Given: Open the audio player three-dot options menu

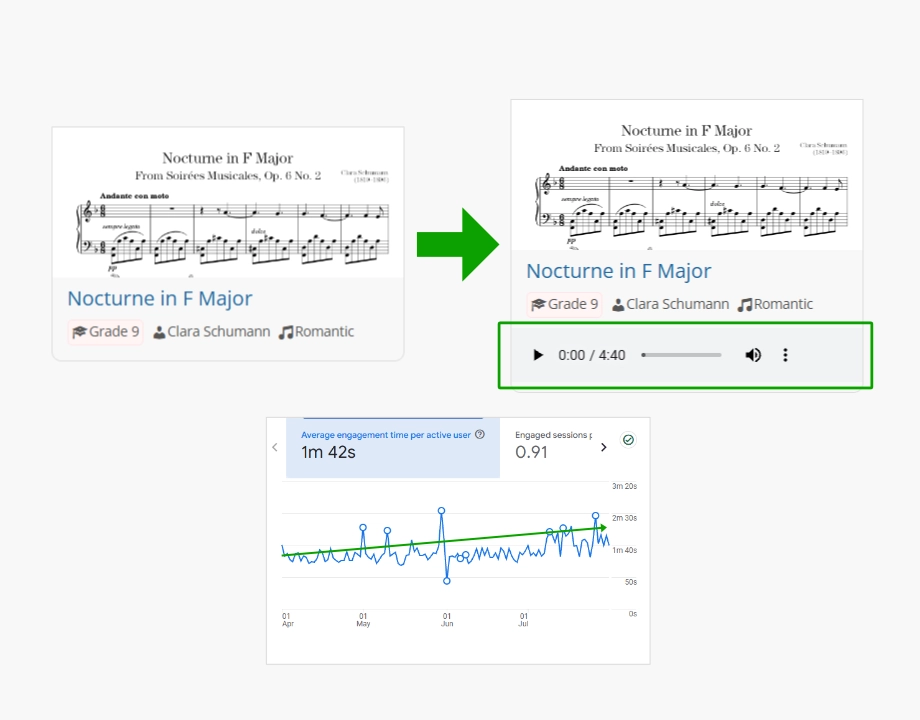Looking at the screenshot, I should (785, 355).
